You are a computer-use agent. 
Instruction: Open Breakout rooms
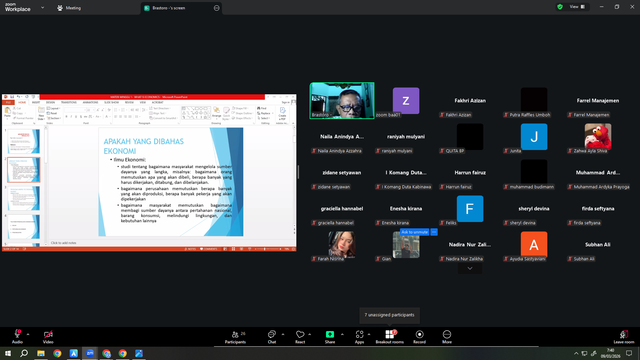point(389,336)
